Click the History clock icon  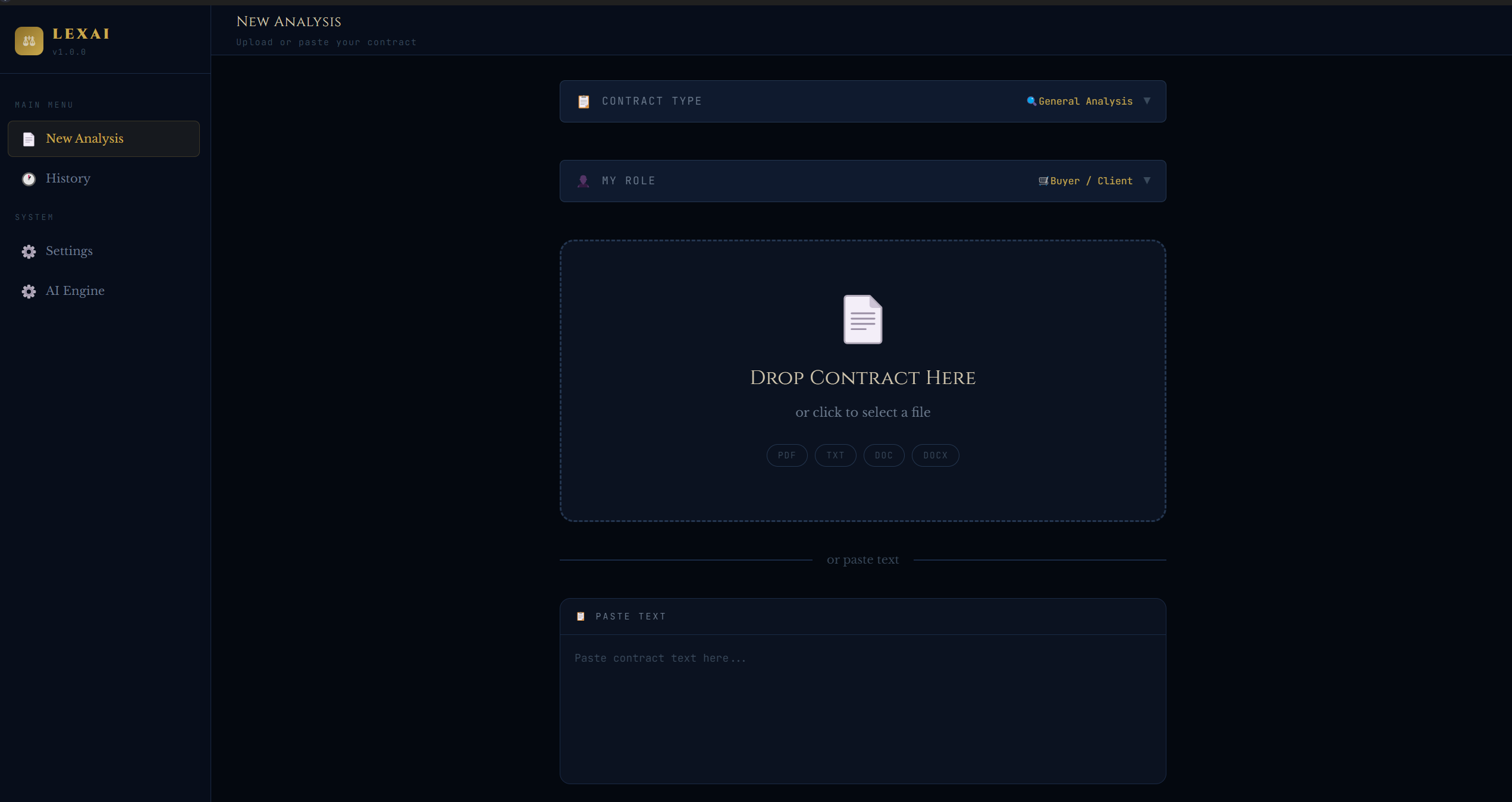click(x=29, y=179)
